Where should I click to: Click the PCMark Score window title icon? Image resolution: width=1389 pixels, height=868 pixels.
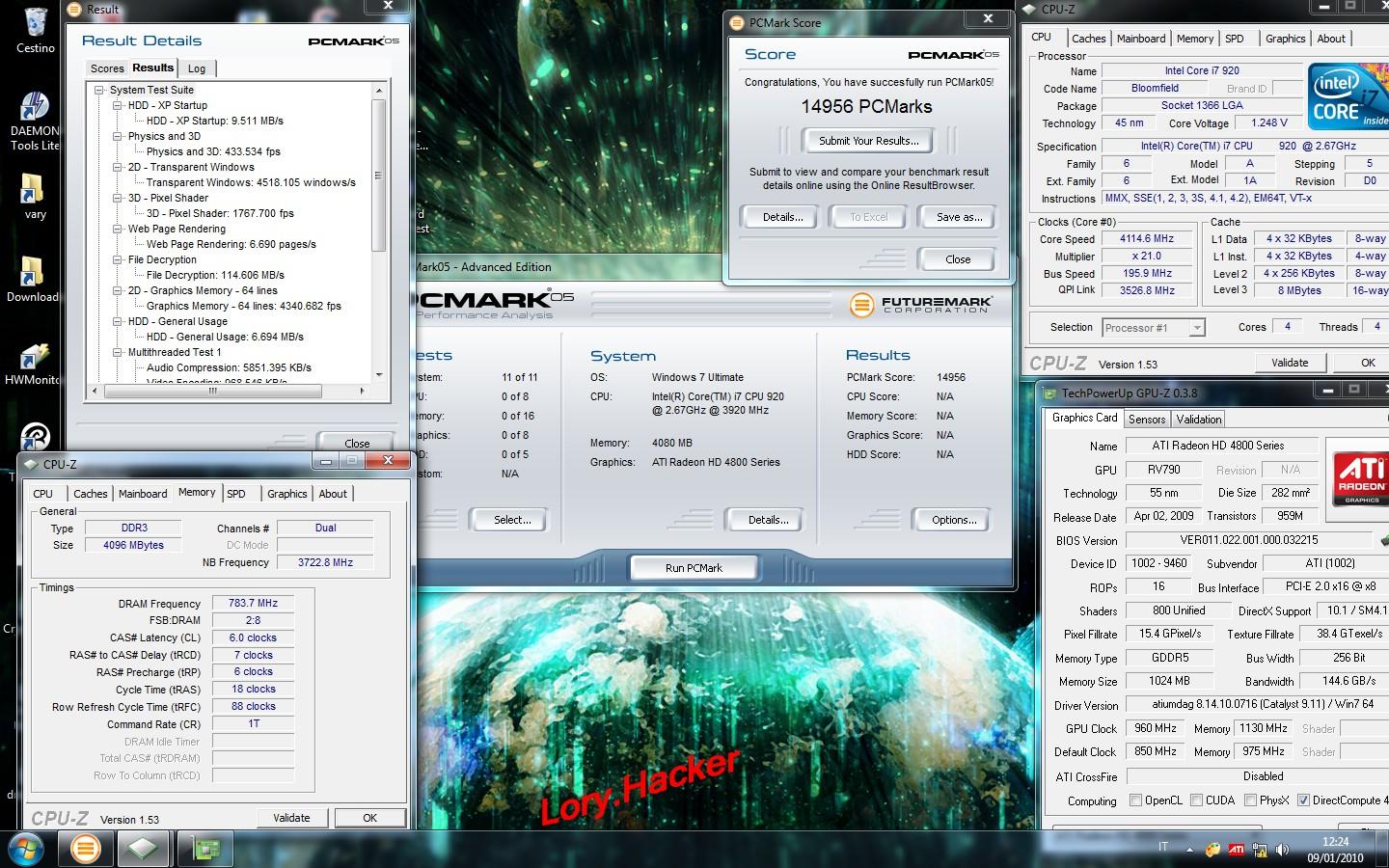[737, 22]
